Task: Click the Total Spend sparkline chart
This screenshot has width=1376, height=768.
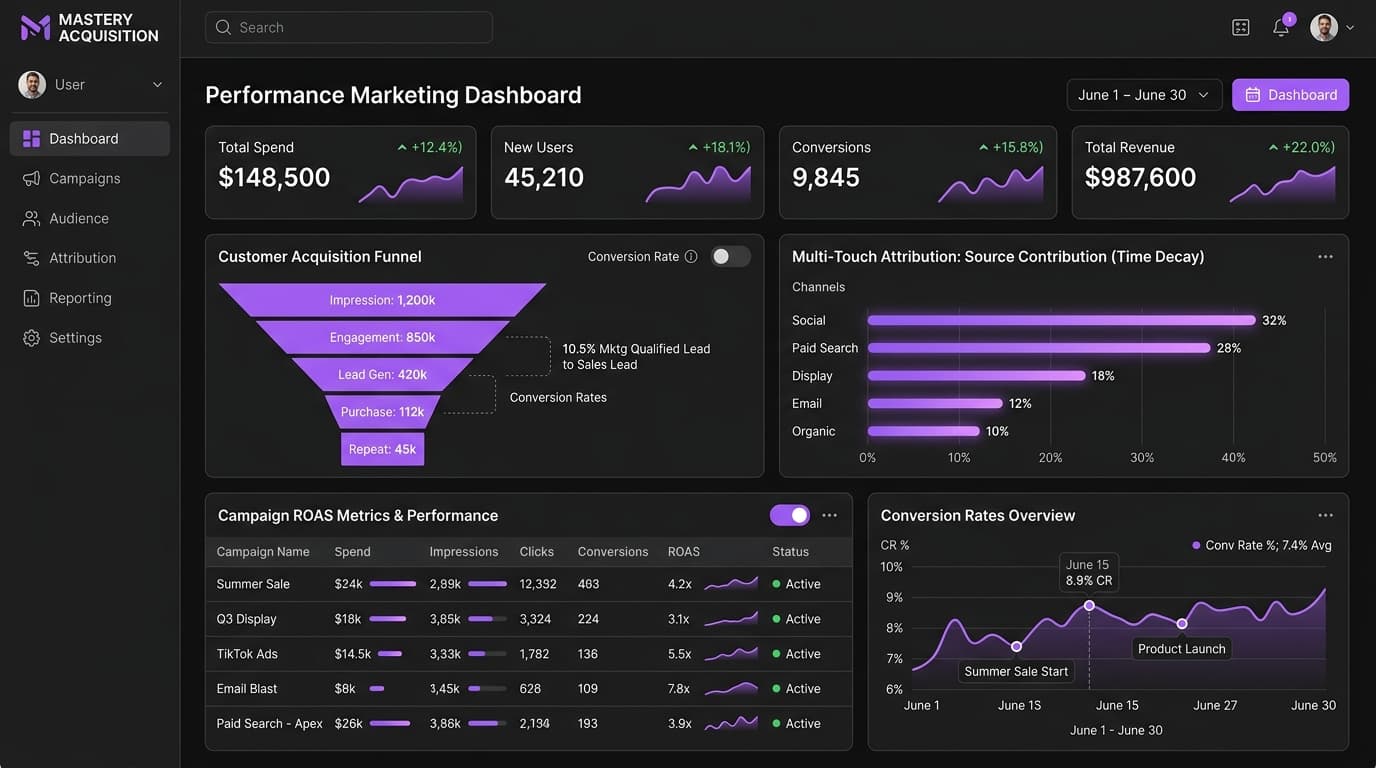Action: coord(411,186)
